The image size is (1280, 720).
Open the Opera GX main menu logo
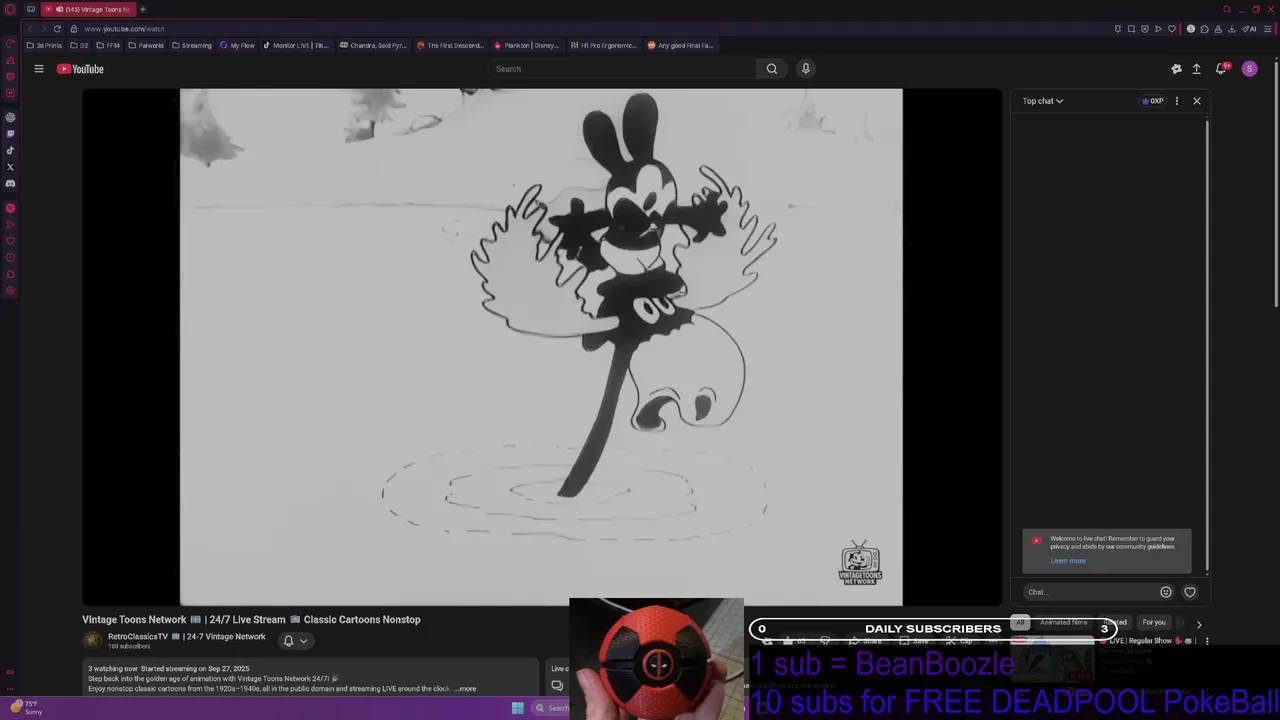tap(10, 9)
